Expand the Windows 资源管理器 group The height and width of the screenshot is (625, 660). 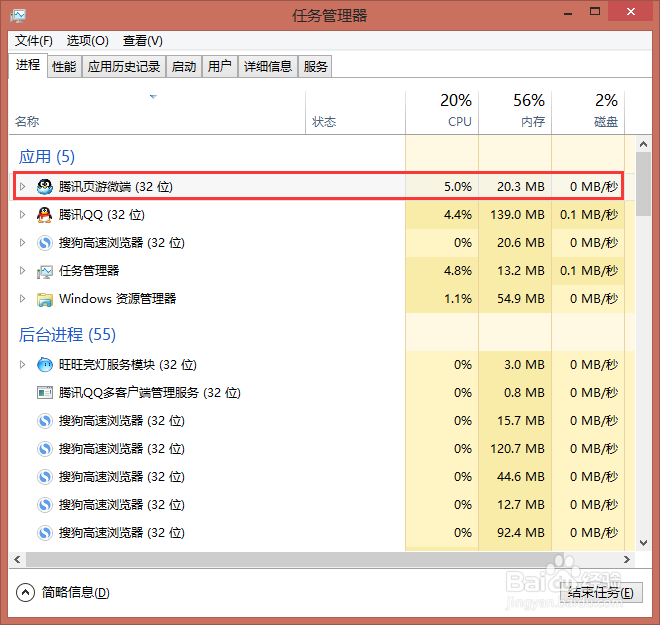[x=23, y=299]
